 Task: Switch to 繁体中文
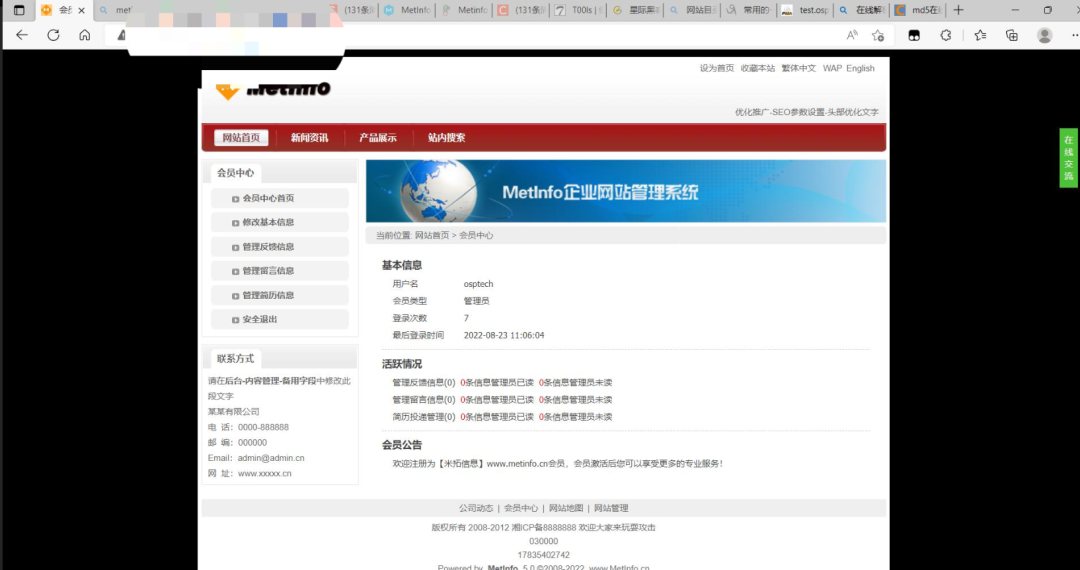[x=799, y=68]
